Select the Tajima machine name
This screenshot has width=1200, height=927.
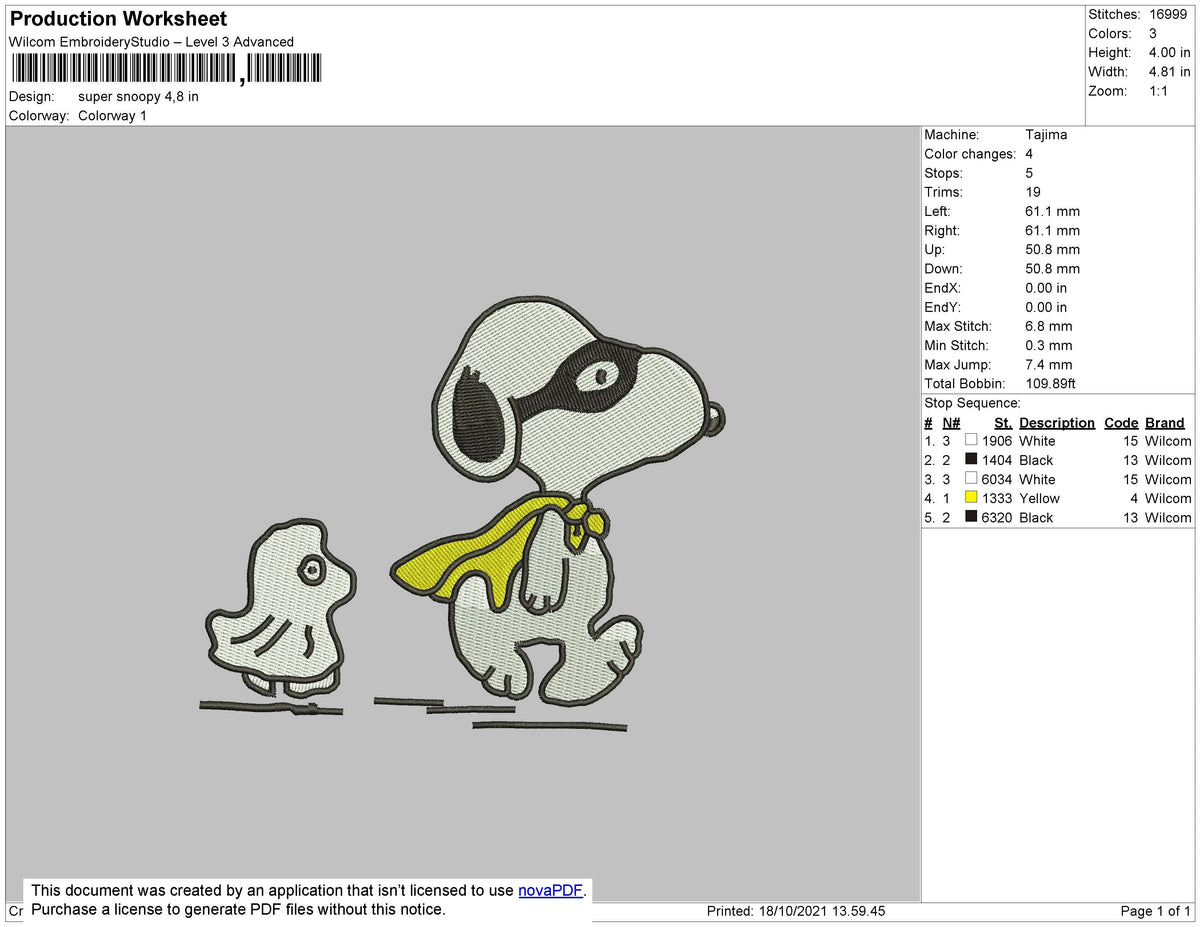tap(1045, 134)
